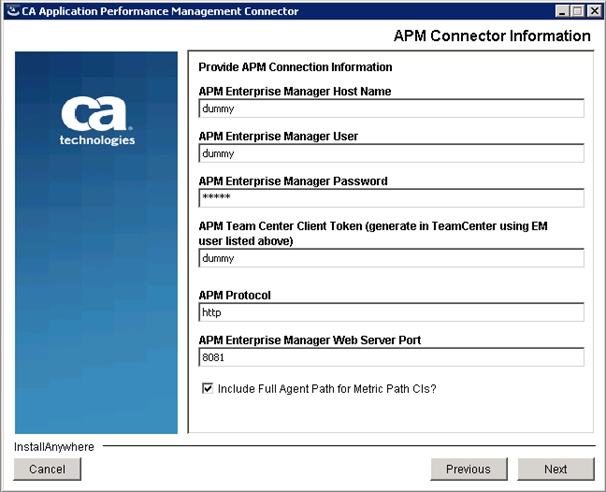Screen dimensions: 606x492
Task: Click the window title bar text
Action: pyautogui.click(x=160, y=11)
